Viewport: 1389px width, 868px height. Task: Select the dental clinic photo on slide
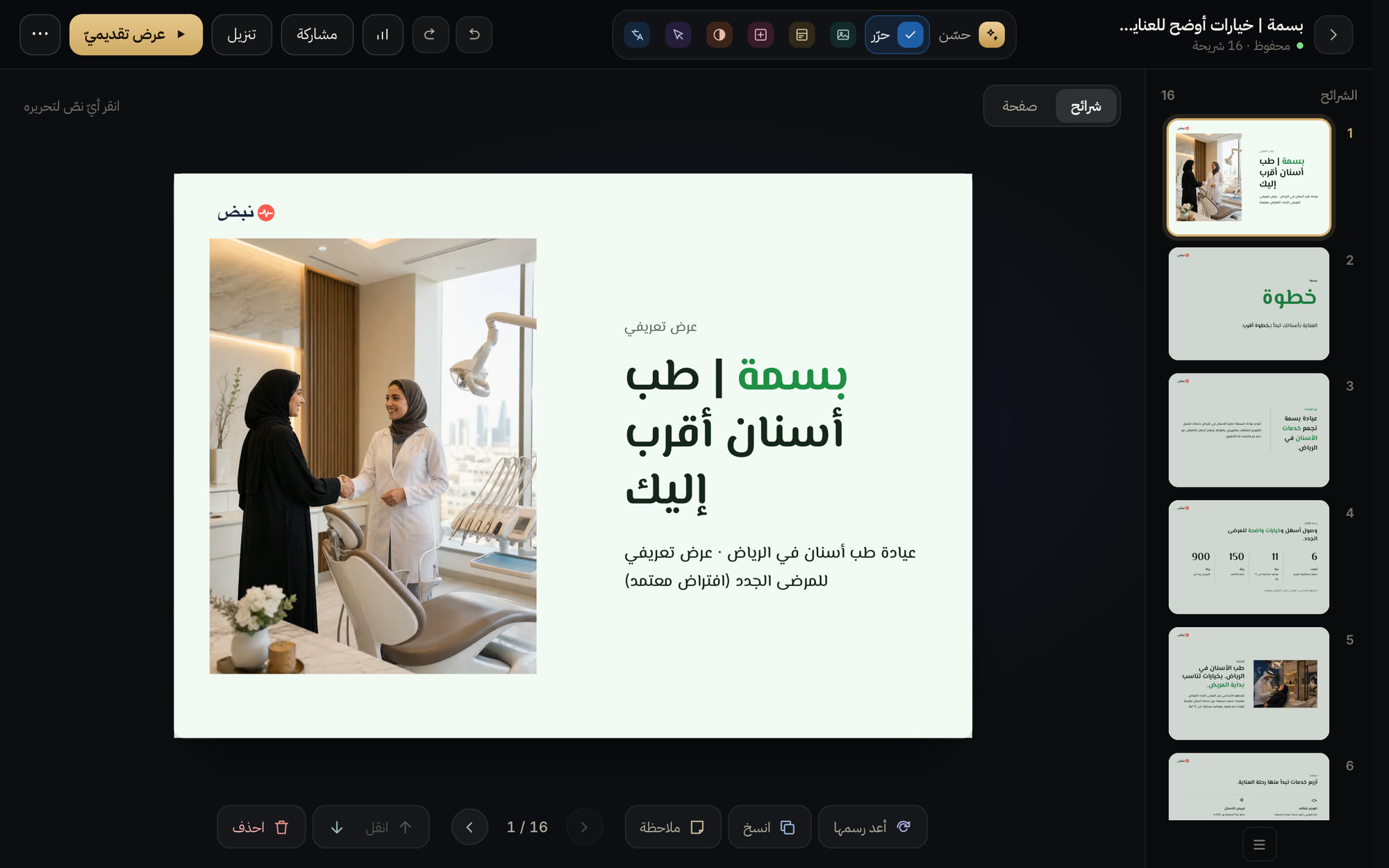(373, 456)
